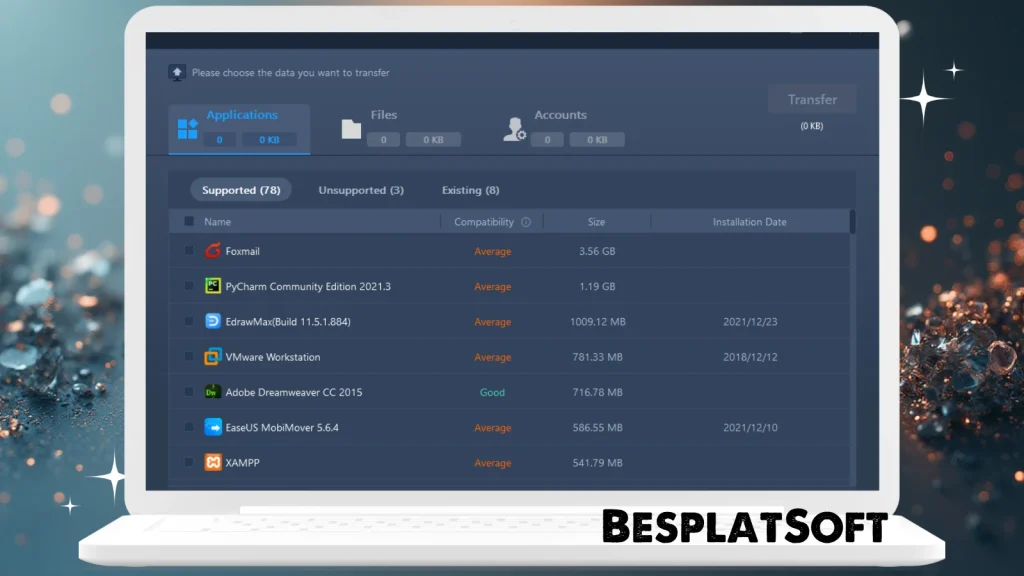
Task: Click the EdrawMax app icon
Action: 212,322
